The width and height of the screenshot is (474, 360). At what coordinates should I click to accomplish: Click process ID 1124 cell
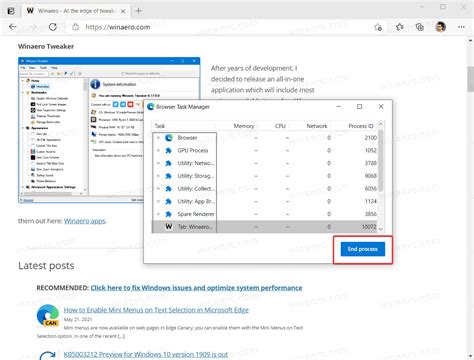[370, 201]
